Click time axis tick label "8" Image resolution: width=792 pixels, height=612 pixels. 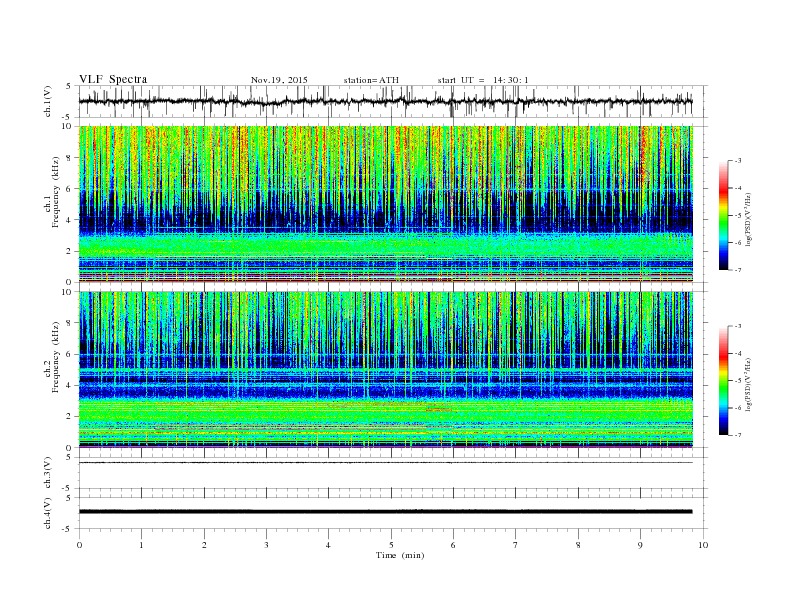[x=578, y=545]
